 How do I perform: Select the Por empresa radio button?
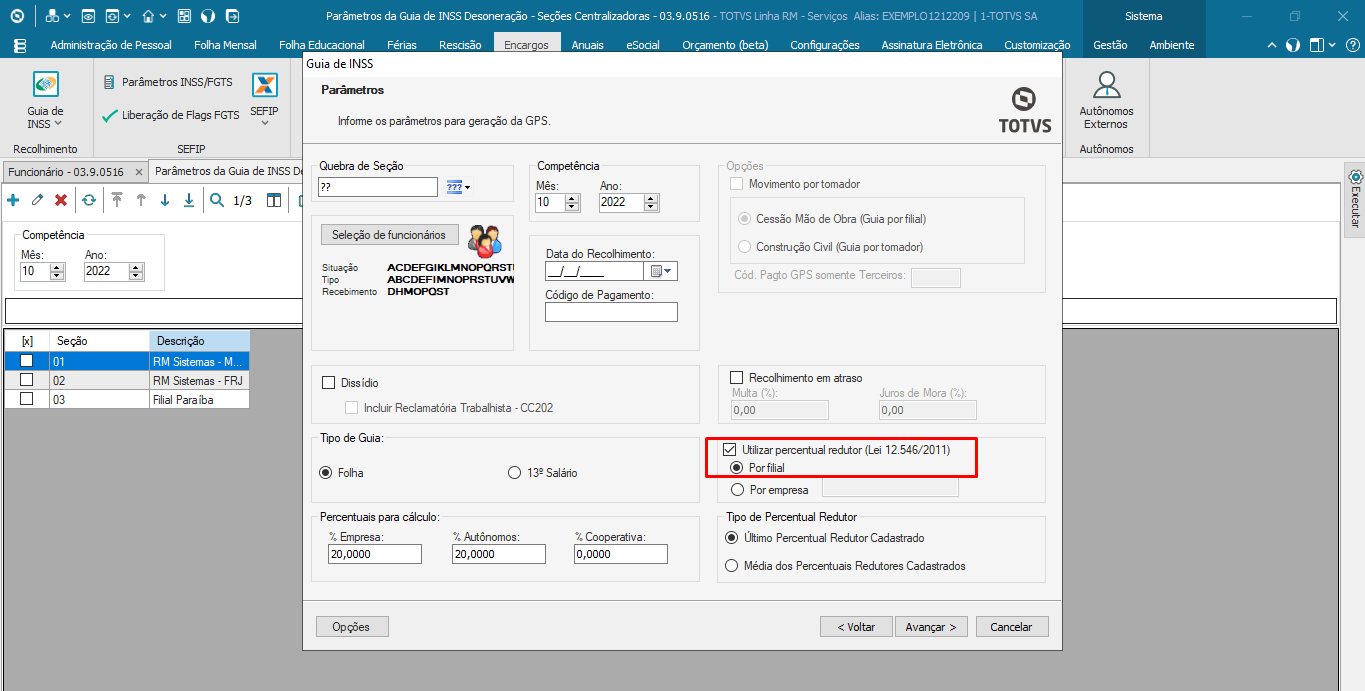coord(738,490)
